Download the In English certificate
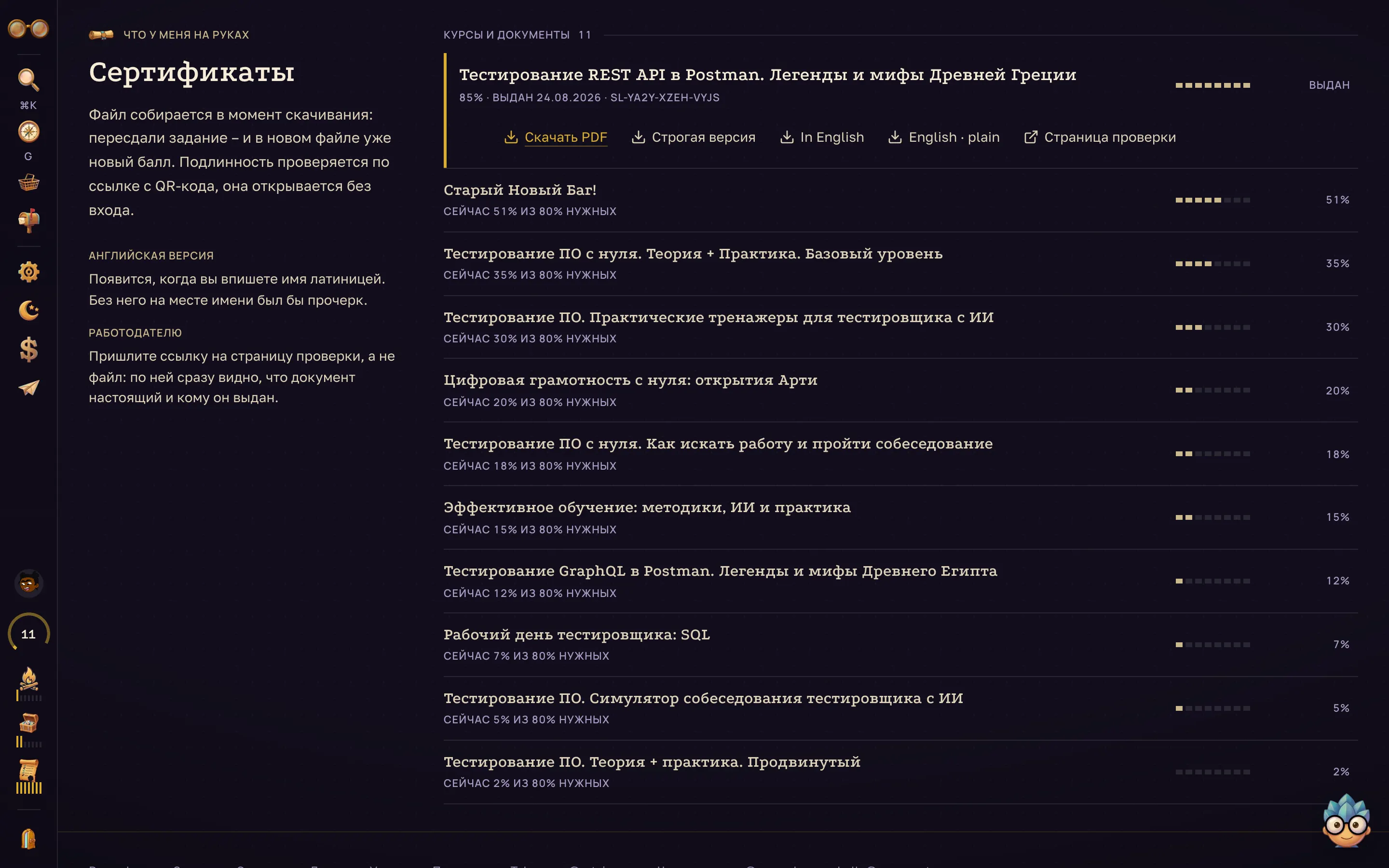1389x868 pixels. pos(822,137)
